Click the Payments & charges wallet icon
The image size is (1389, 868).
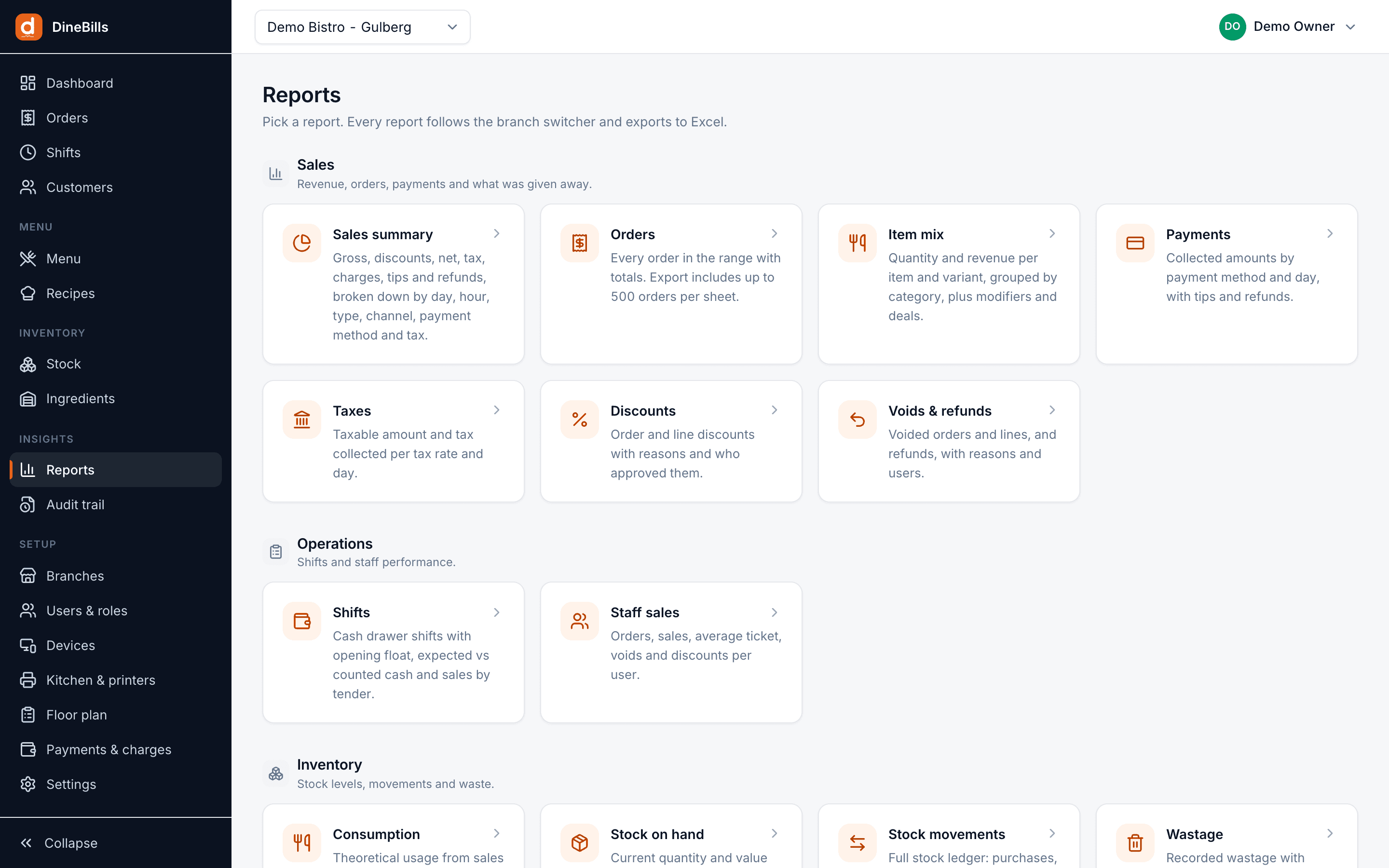pyautogui.click(x=28, y=750)
